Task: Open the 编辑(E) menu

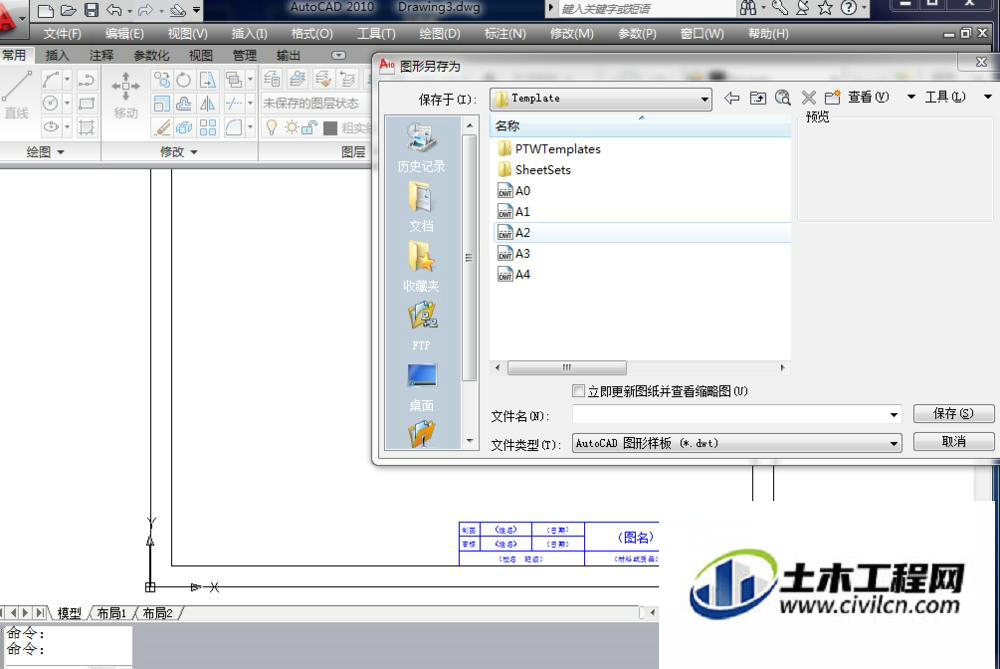Action: (x=124, y=34)
